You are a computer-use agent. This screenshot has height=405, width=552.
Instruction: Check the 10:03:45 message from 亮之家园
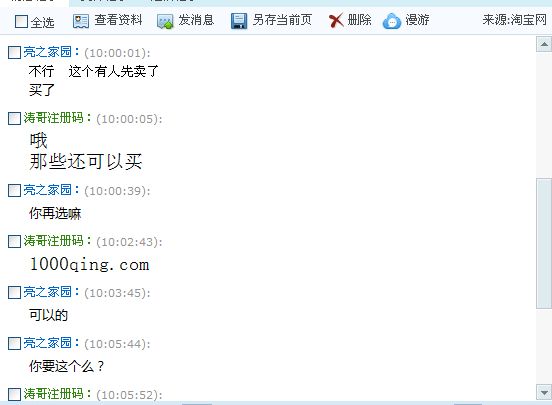14,292
